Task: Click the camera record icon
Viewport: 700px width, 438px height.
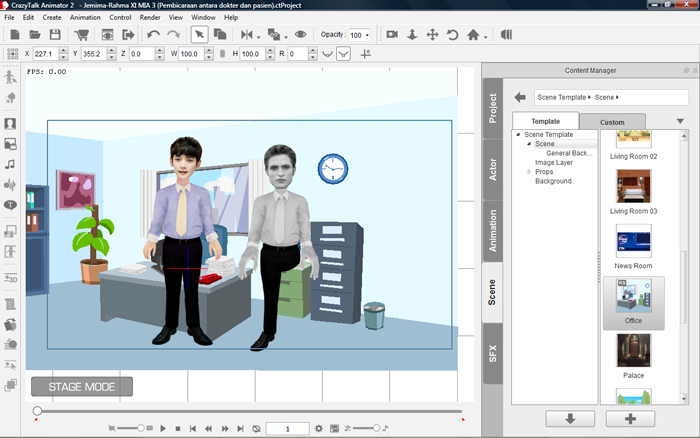Action: click(x=392, y=35)
